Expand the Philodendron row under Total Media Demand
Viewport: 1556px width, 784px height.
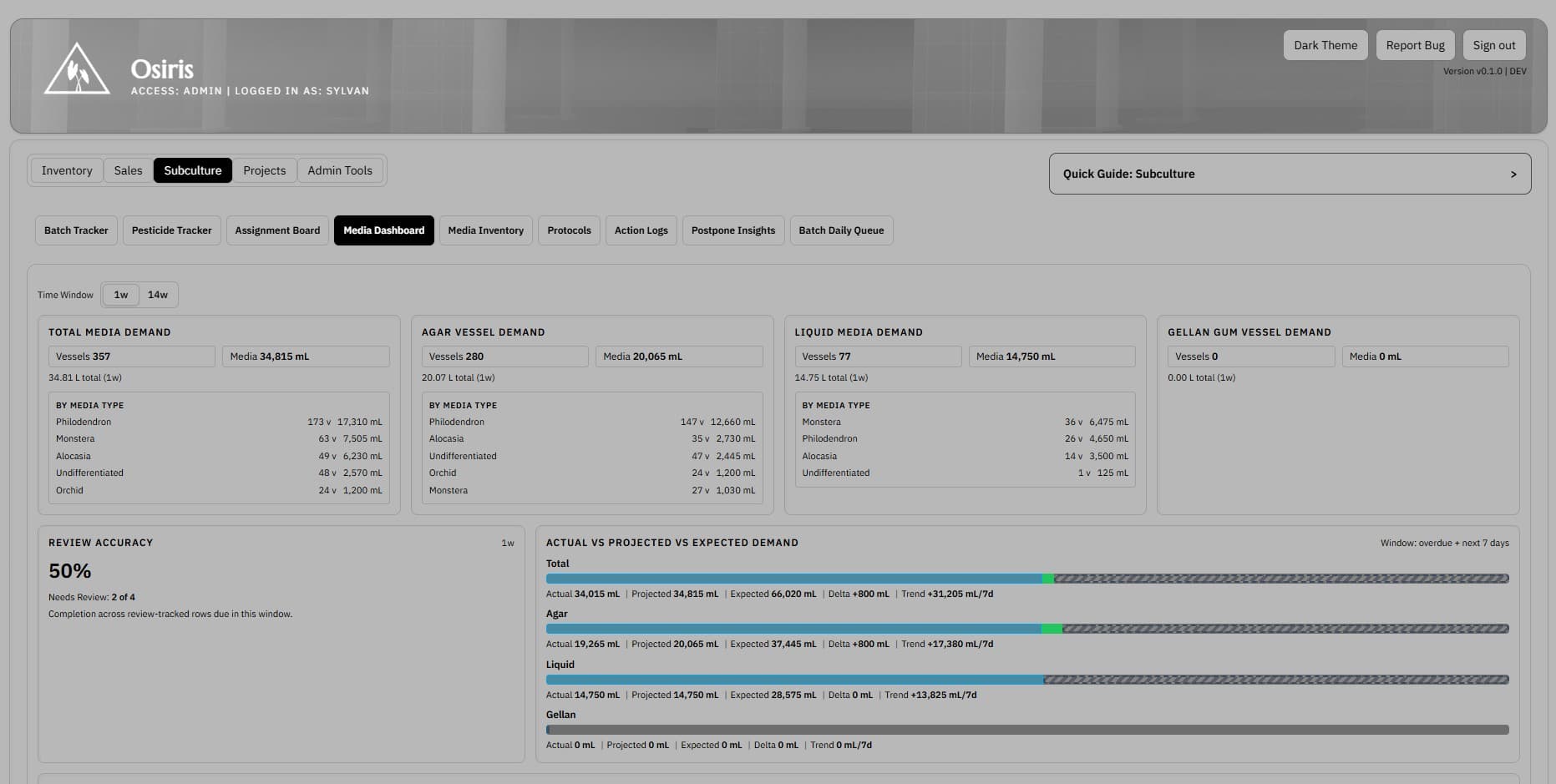click(219, 422)
